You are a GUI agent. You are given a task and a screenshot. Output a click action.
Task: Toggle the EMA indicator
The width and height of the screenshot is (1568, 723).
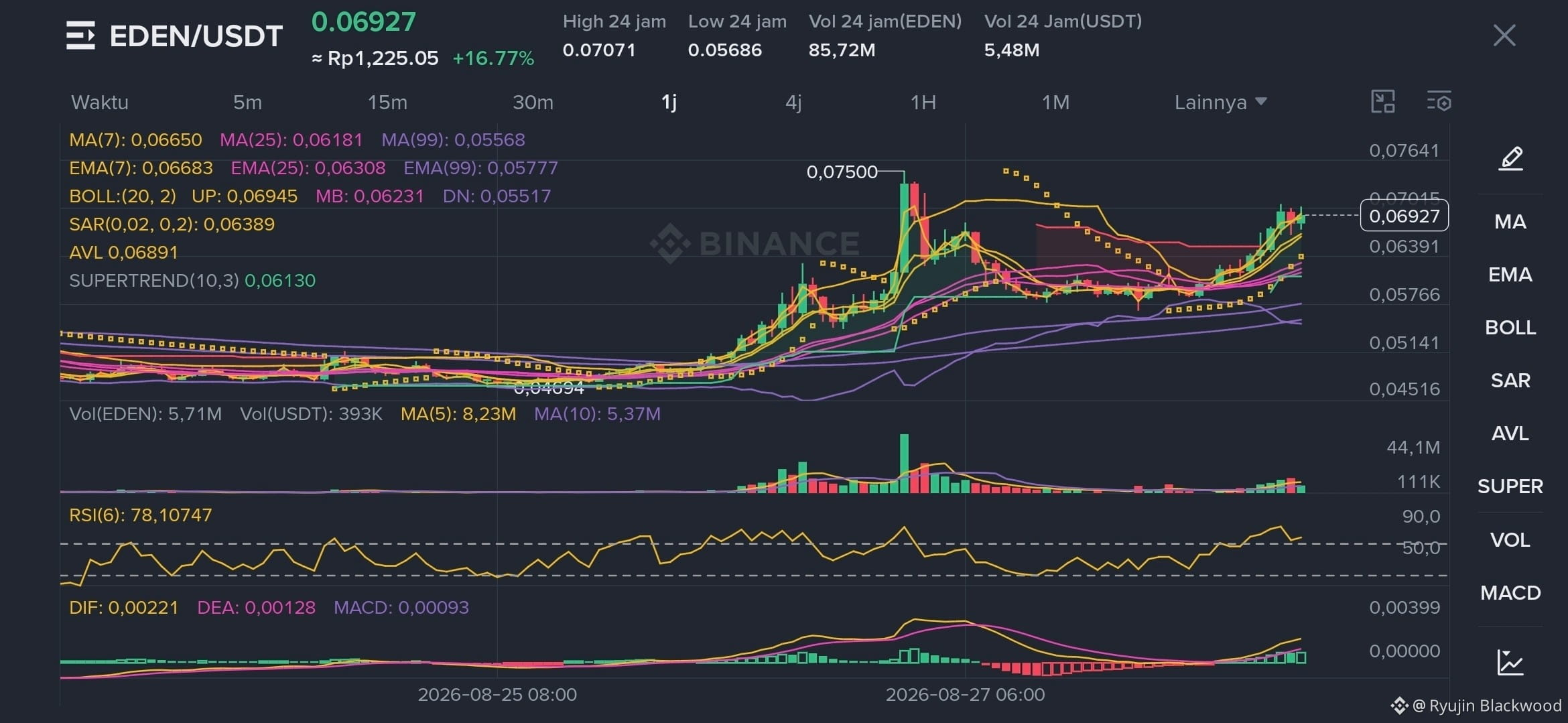[1510, 275]
